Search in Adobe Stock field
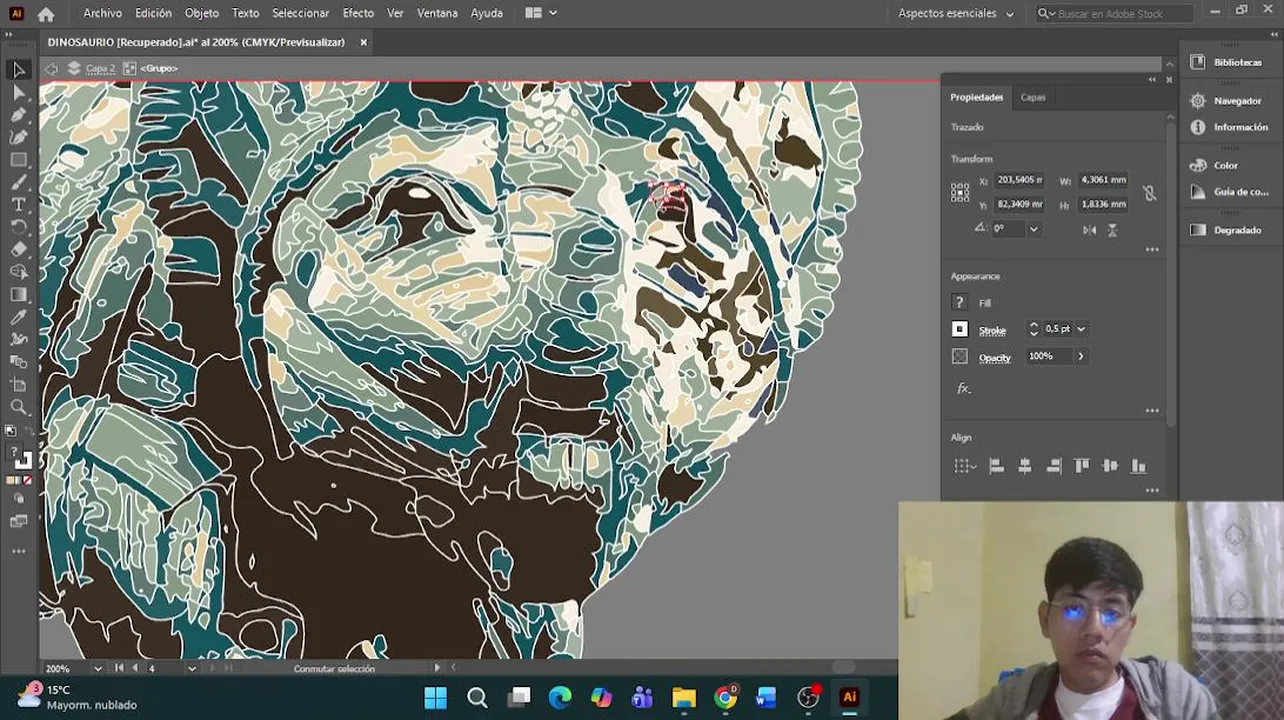Image resolution: width=1284 pixels, height=720 pixels. [x=1114, y=13]
